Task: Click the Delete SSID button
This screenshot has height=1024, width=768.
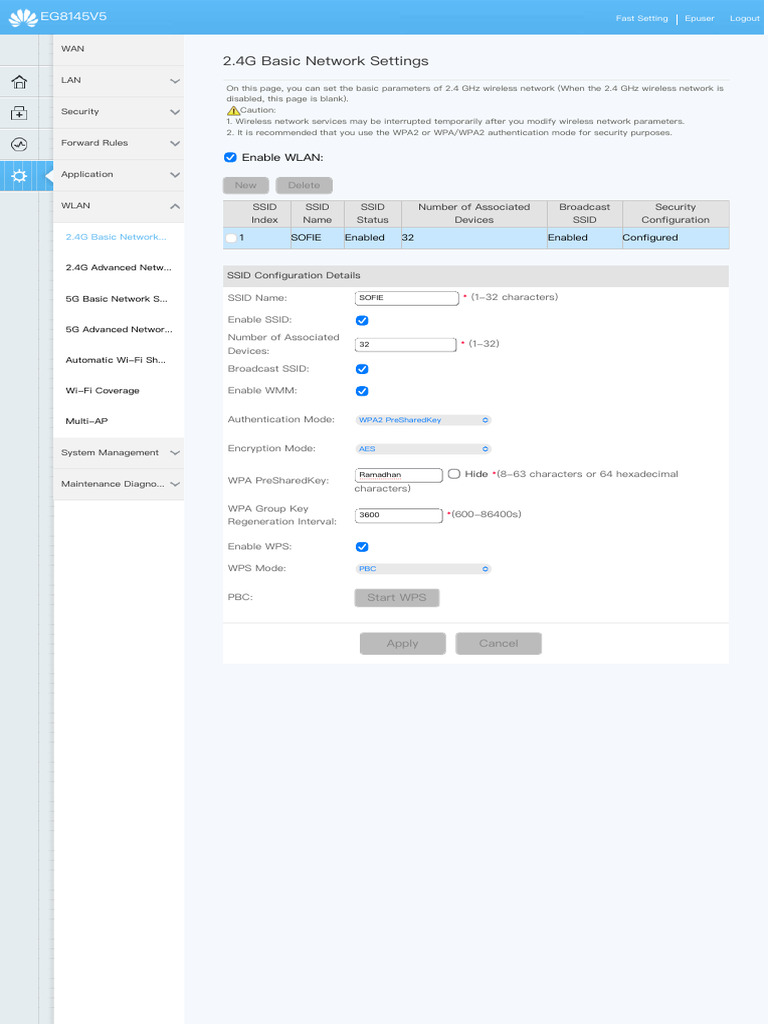Action: point(304,185)
